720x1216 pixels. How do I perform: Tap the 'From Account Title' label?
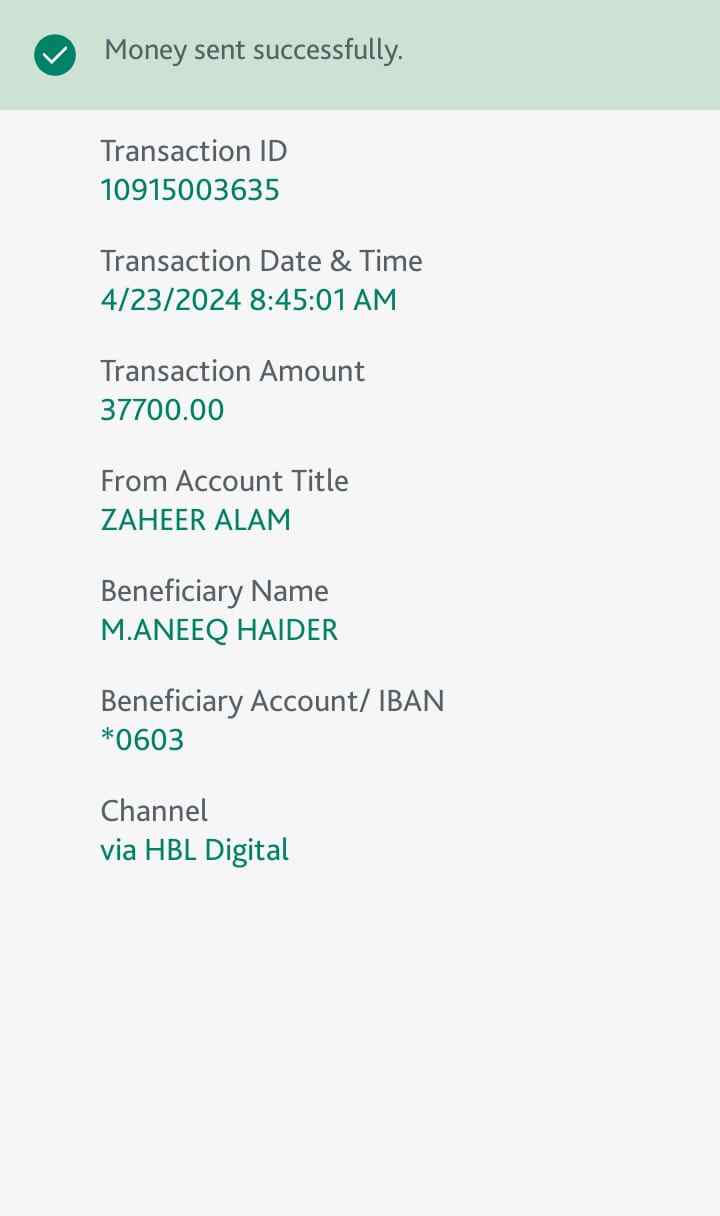coord(224,481)
